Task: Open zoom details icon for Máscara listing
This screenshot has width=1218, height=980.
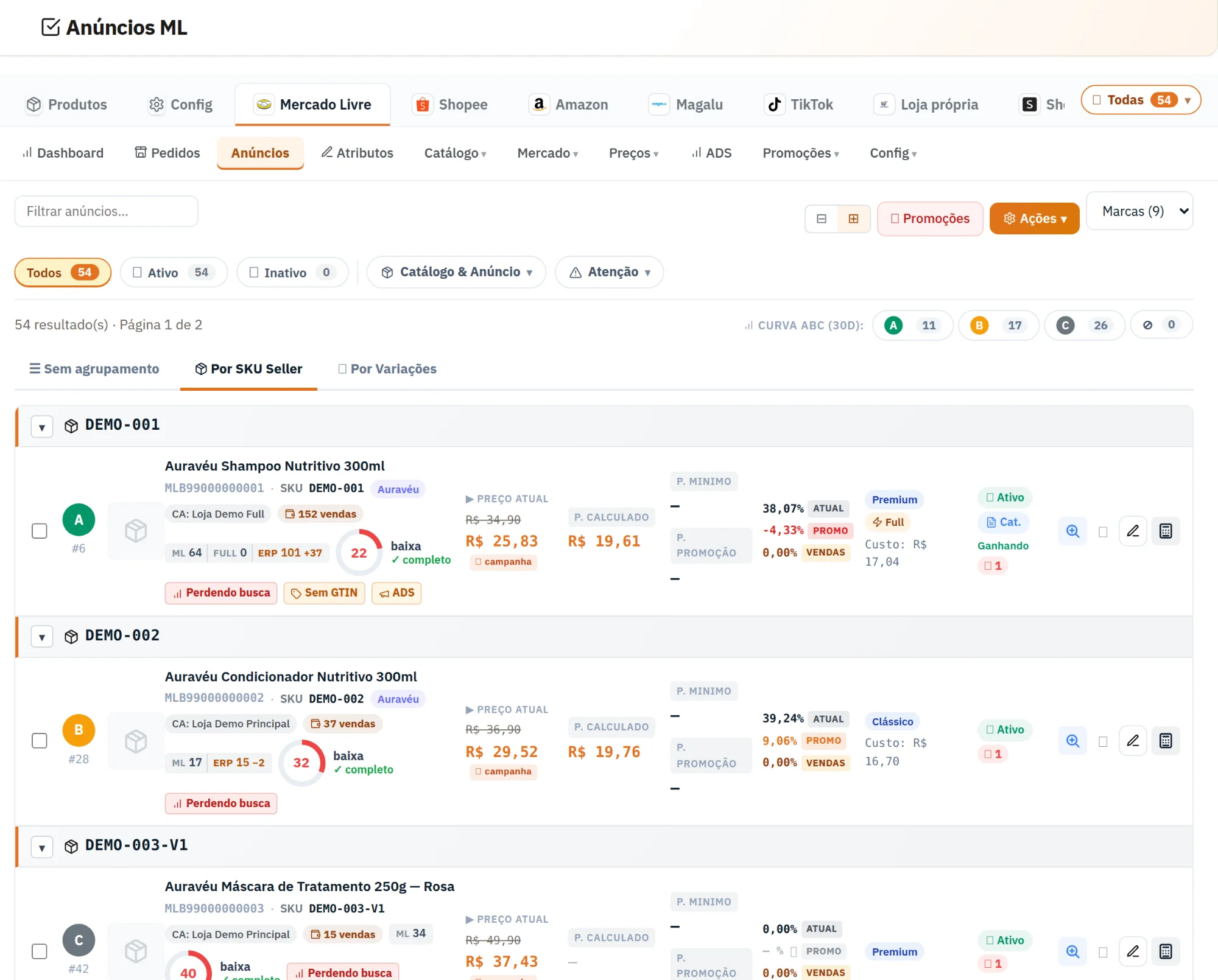Action: 1072,951
